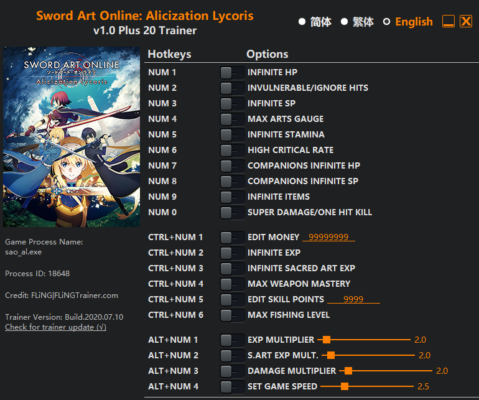Turn on Max Fishing Level
This screenshot has height=400, width=479.
pos(232,315)
